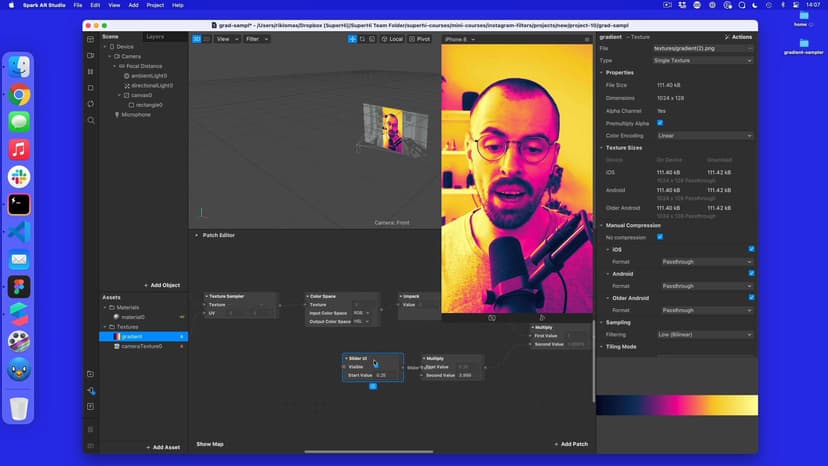This screenshot has width=828, height=466.
Task: Collapse the Materials folder in Assets
Action: pyautogui.click(x=105, y=307)
